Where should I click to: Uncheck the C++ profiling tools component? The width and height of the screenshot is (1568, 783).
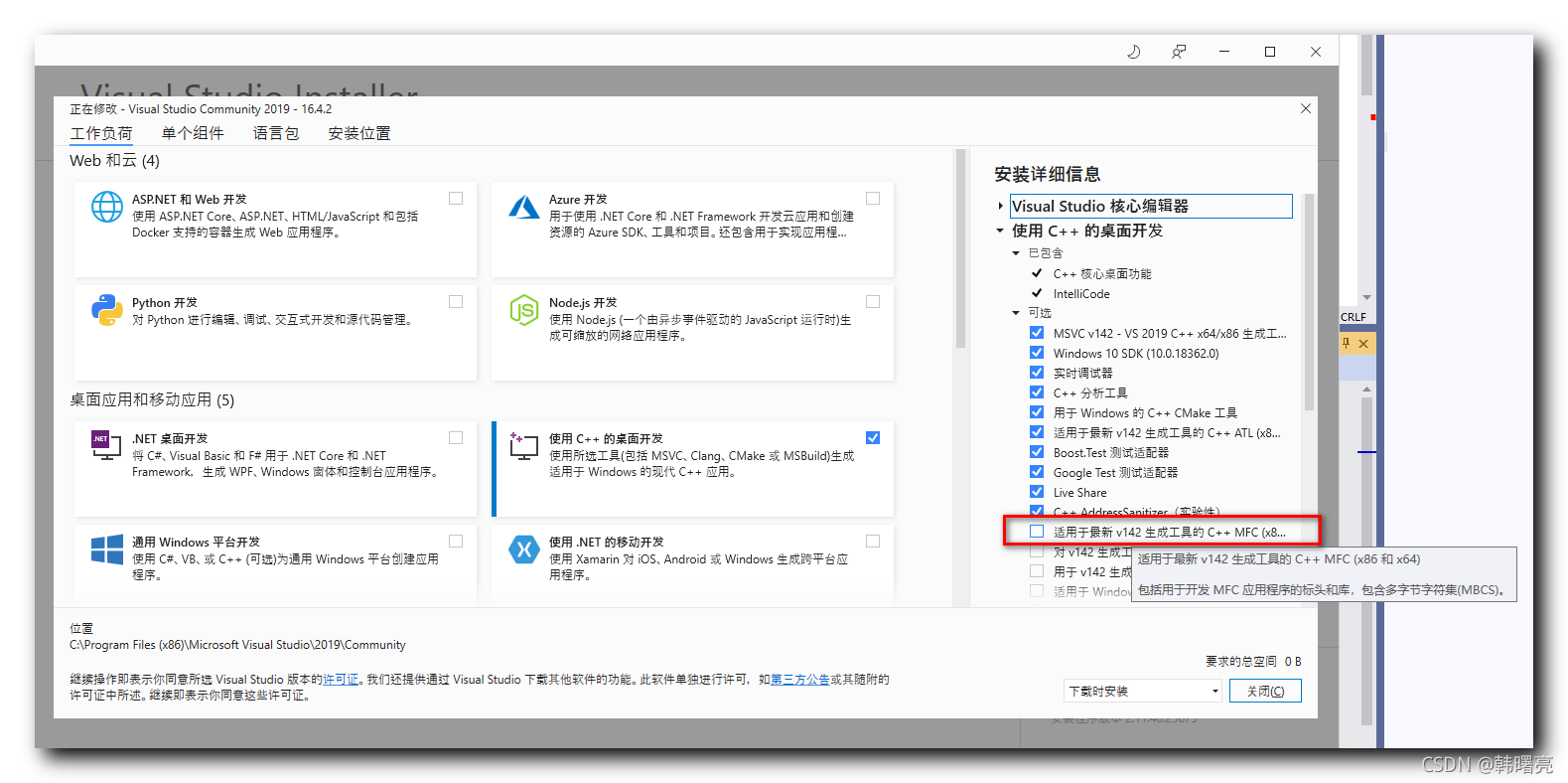[1037, 392]
